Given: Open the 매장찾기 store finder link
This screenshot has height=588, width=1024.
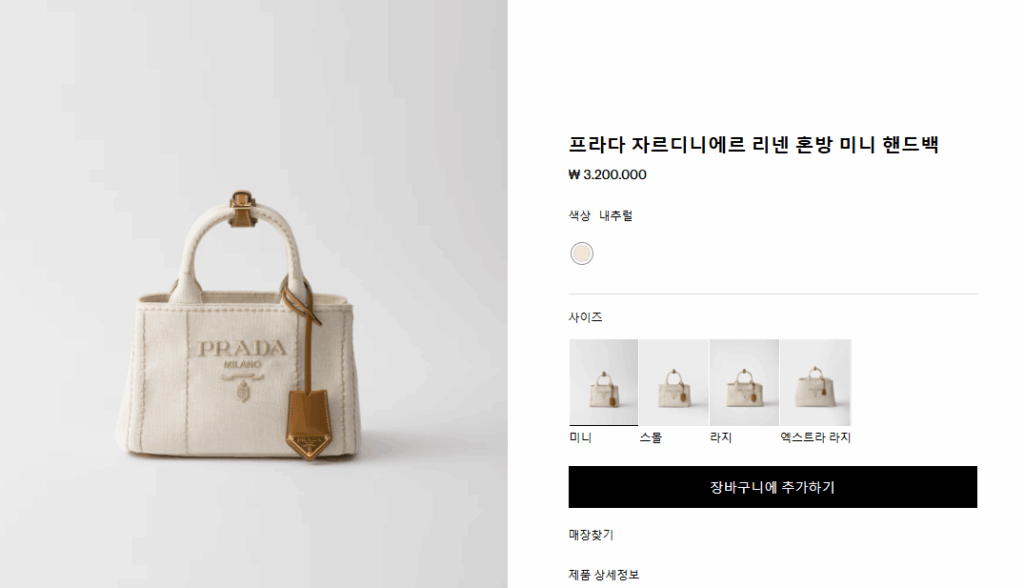Looking at the screenshot, I should (x=591, y=535).
